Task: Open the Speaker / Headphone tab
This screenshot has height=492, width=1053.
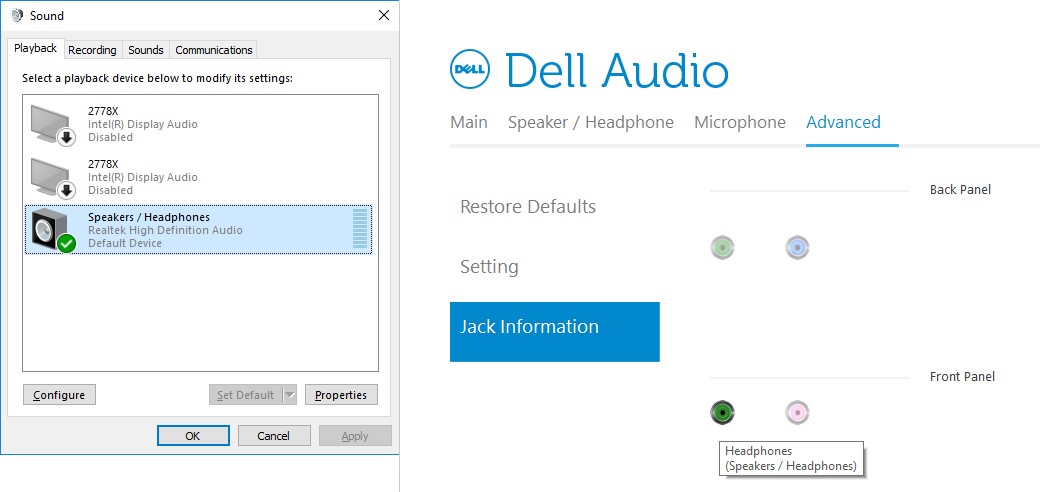Action: [591, 122]
